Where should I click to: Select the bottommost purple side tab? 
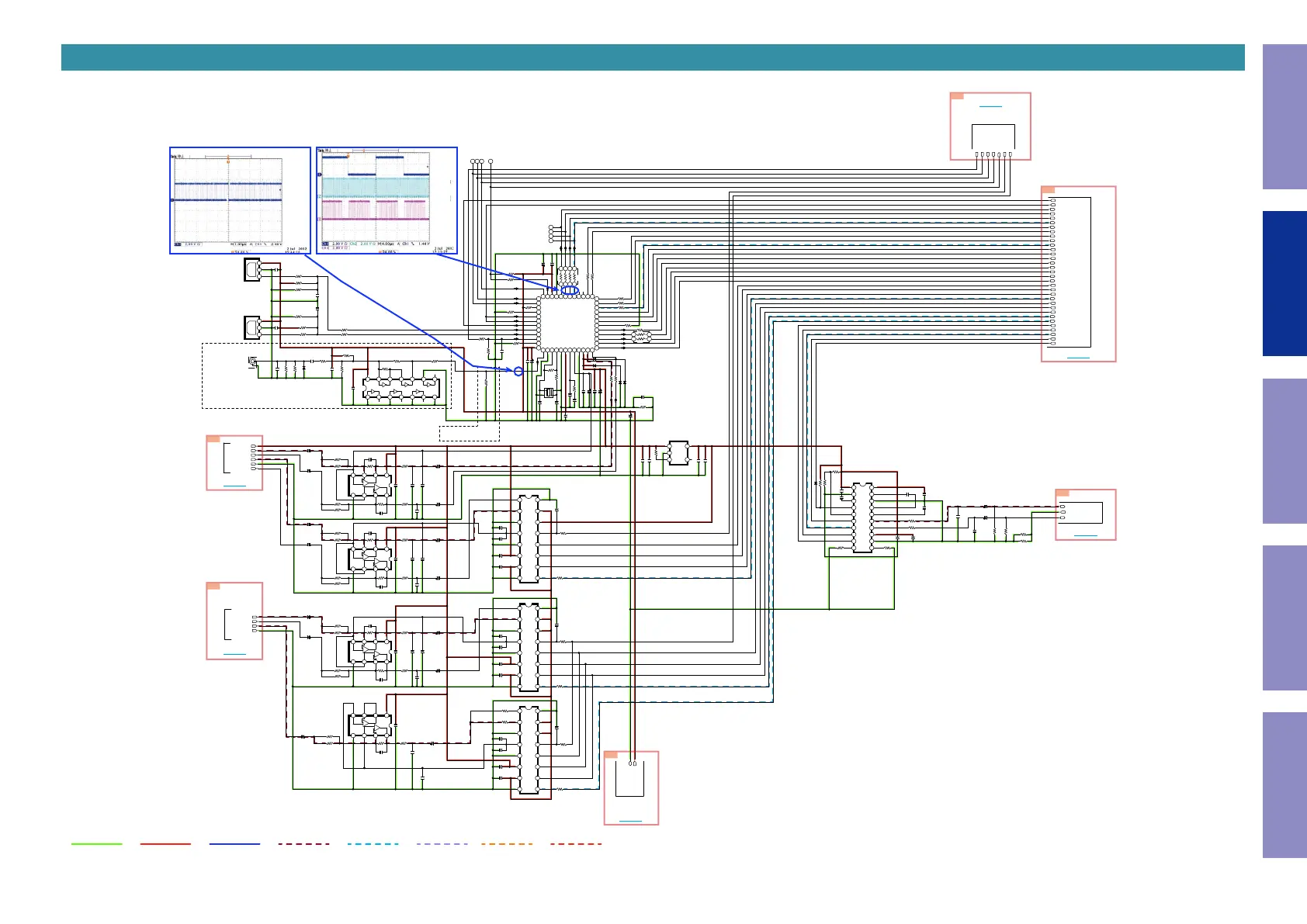[1284, 785]
